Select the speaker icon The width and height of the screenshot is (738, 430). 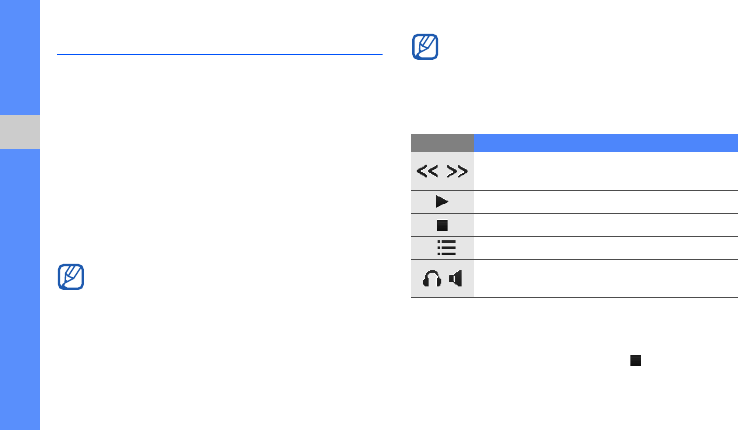pyautogui.click(x=457, y=279)
